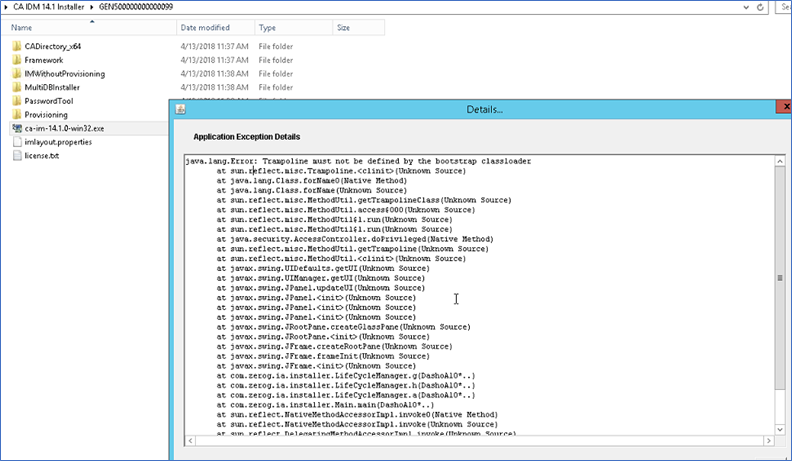This screenshot has height=461, width=792.
Task: Expand the breadcrumb arrow before GEN500000000000099
Action: tap(92, 7)
